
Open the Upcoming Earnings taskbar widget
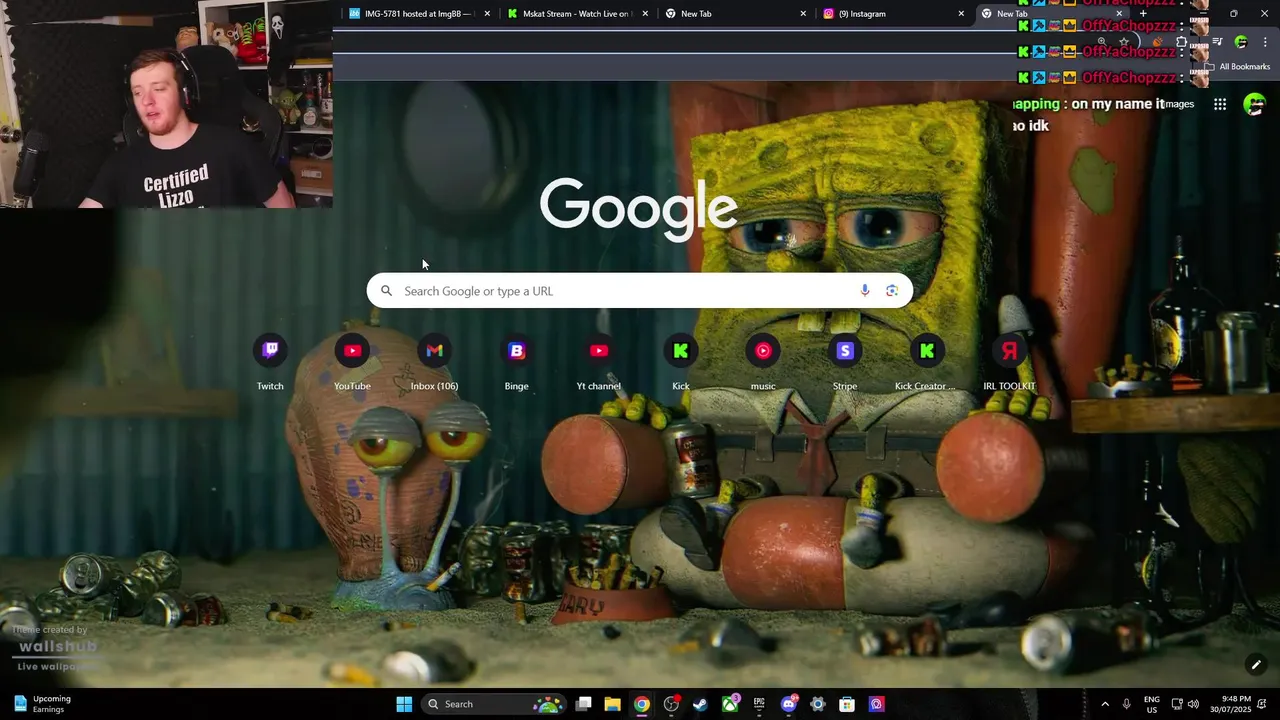click(x=42, y=704)
